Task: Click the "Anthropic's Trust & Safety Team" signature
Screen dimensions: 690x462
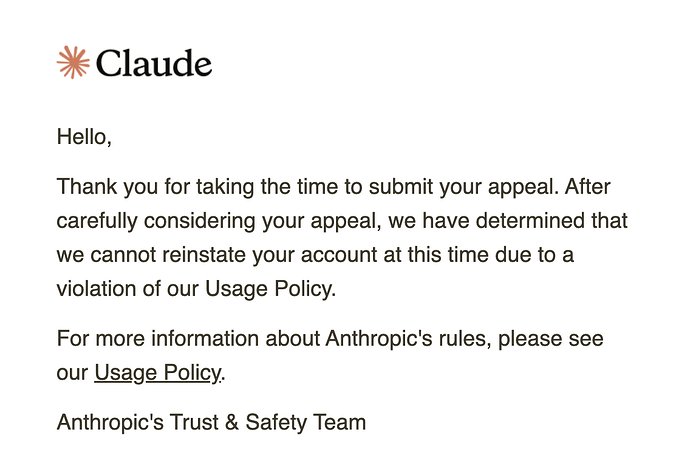Action: tap(211, 422)
